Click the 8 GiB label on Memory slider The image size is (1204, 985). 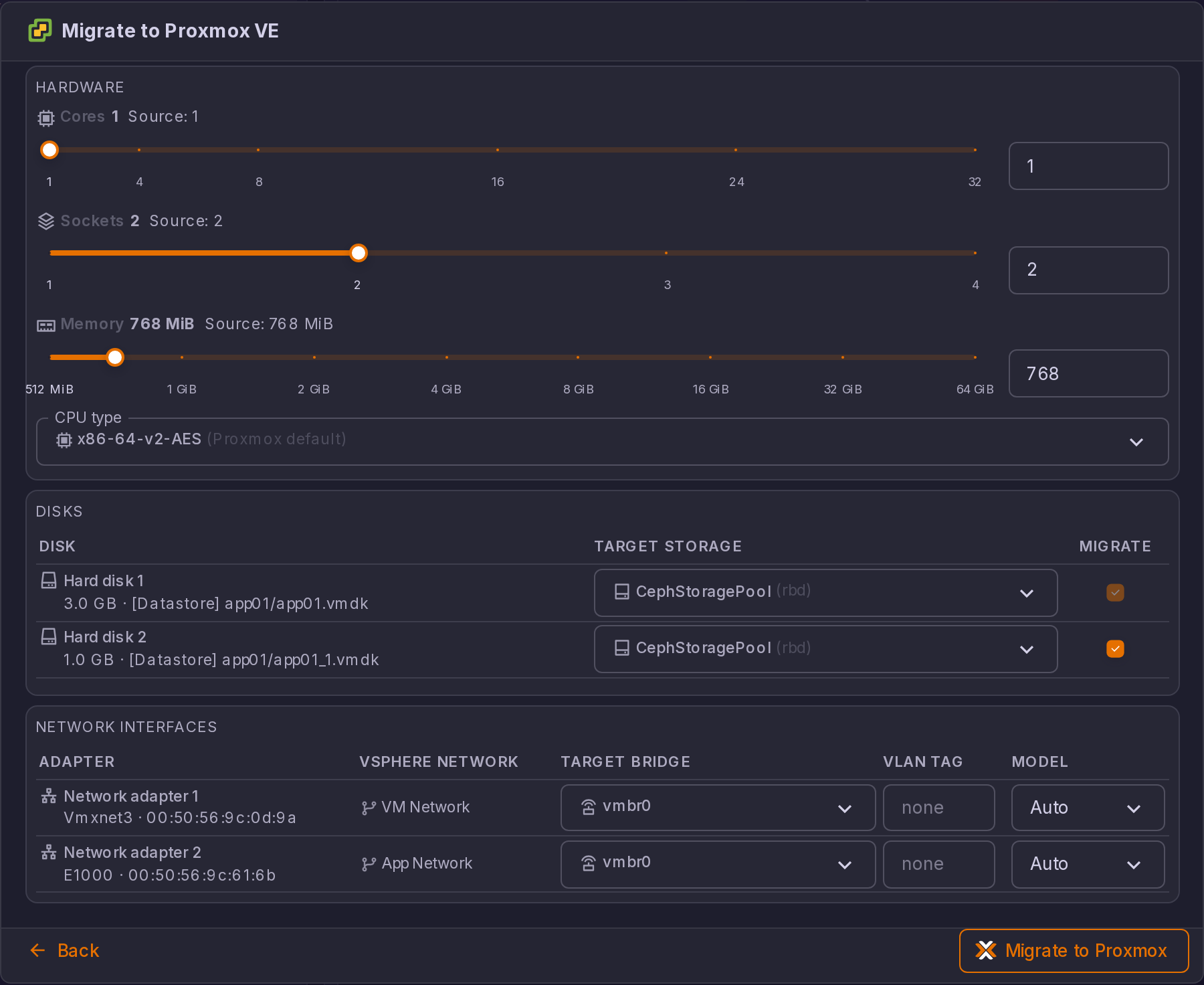(579, 389)
